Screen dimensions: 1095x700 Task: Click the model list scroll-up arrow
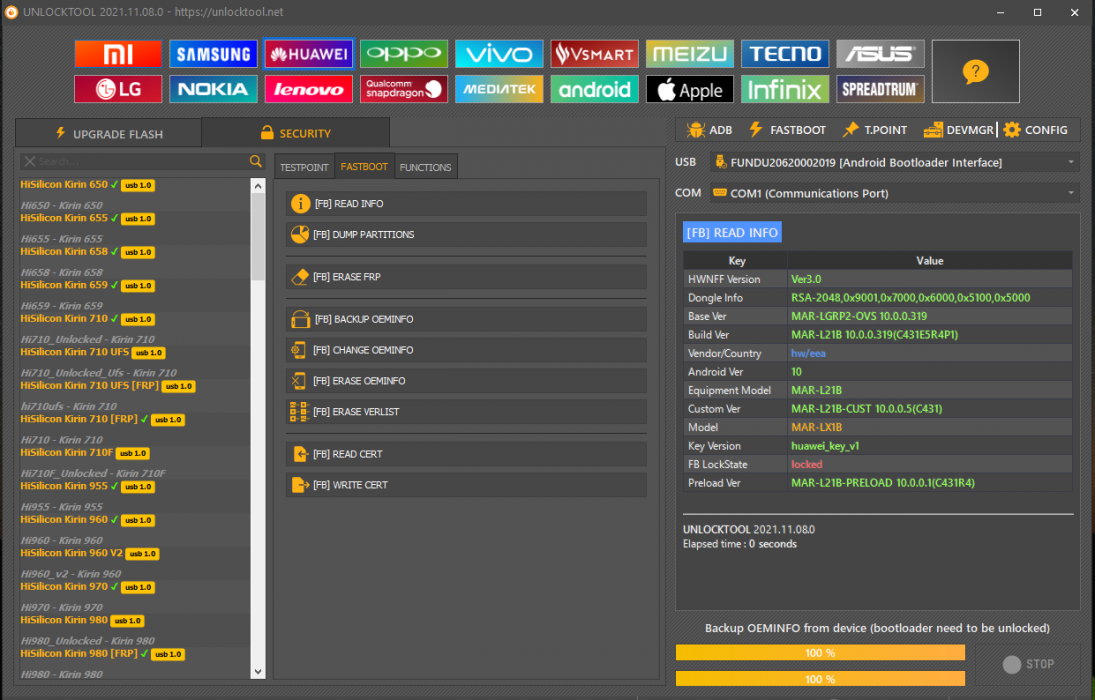[258, 186]
